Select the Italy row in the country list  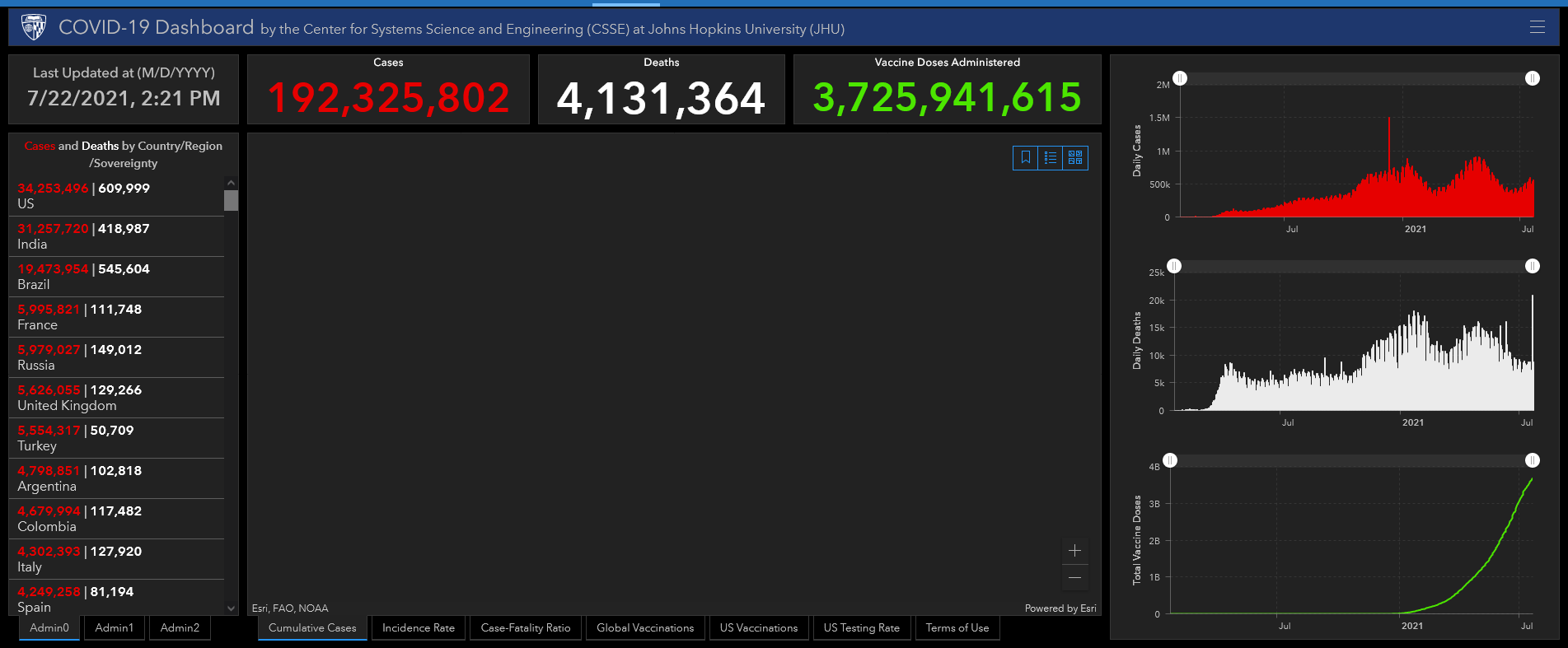pyautogui.click(x=116, y=559)
